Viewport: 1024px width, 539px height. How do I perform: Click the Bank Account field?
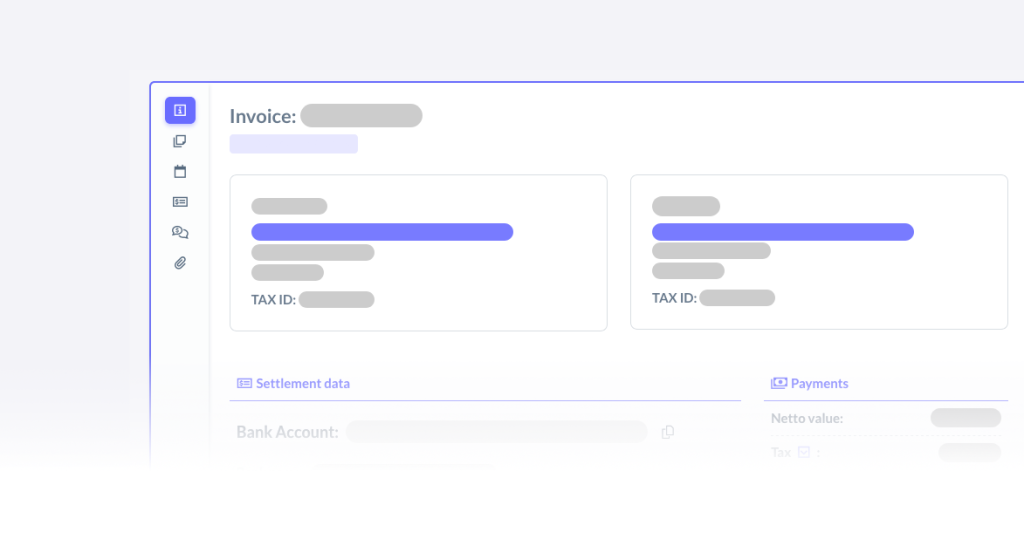497,432
